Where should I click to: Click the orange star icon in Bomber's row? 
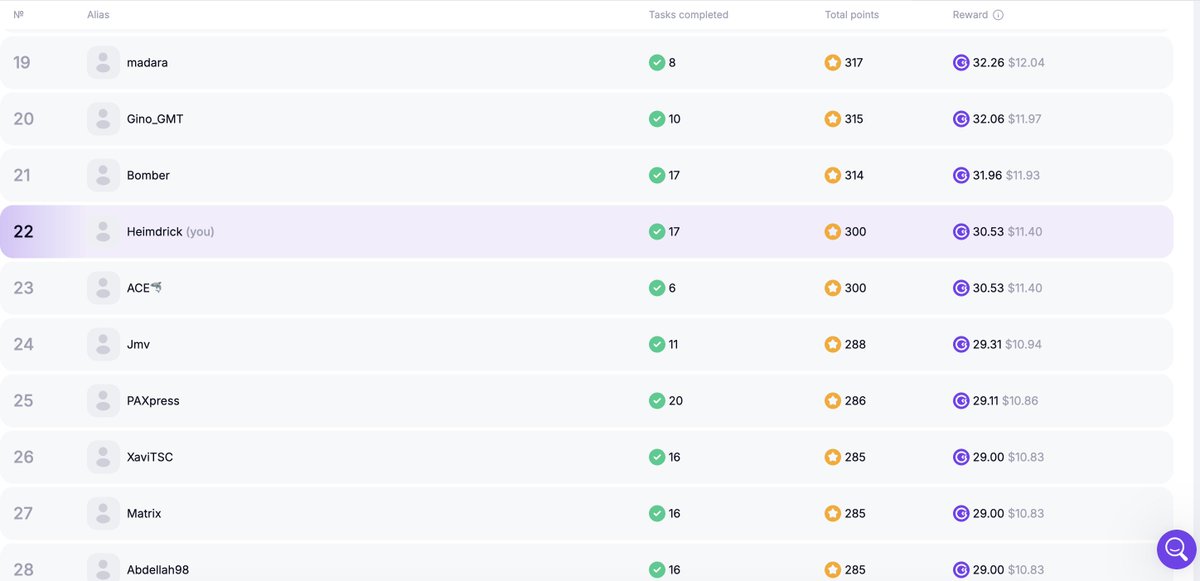coord(833,175)
